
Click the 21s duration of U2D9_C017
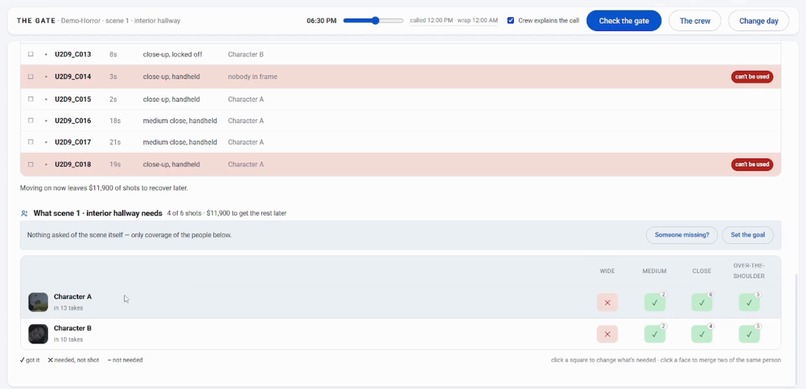(x=115, y=142)
